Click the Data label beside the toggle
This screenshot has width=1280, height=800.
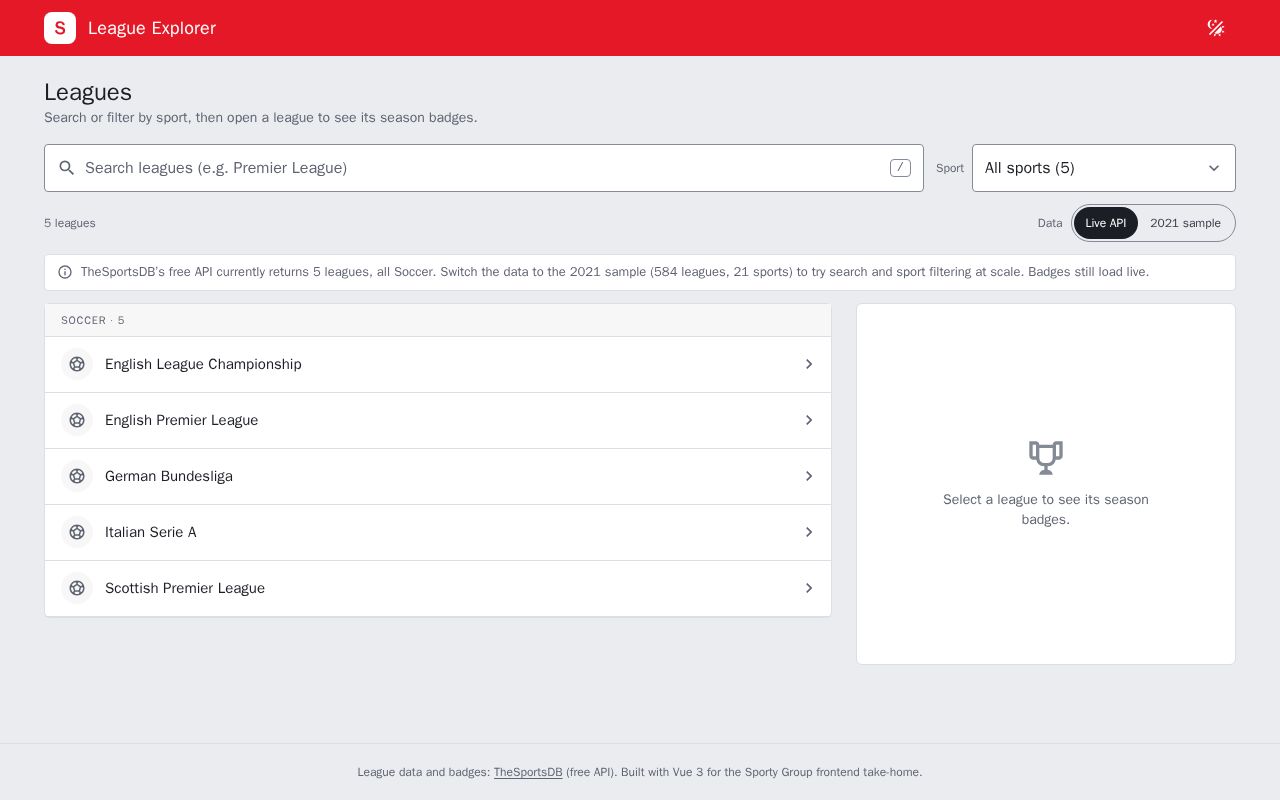coord(1050,223)
